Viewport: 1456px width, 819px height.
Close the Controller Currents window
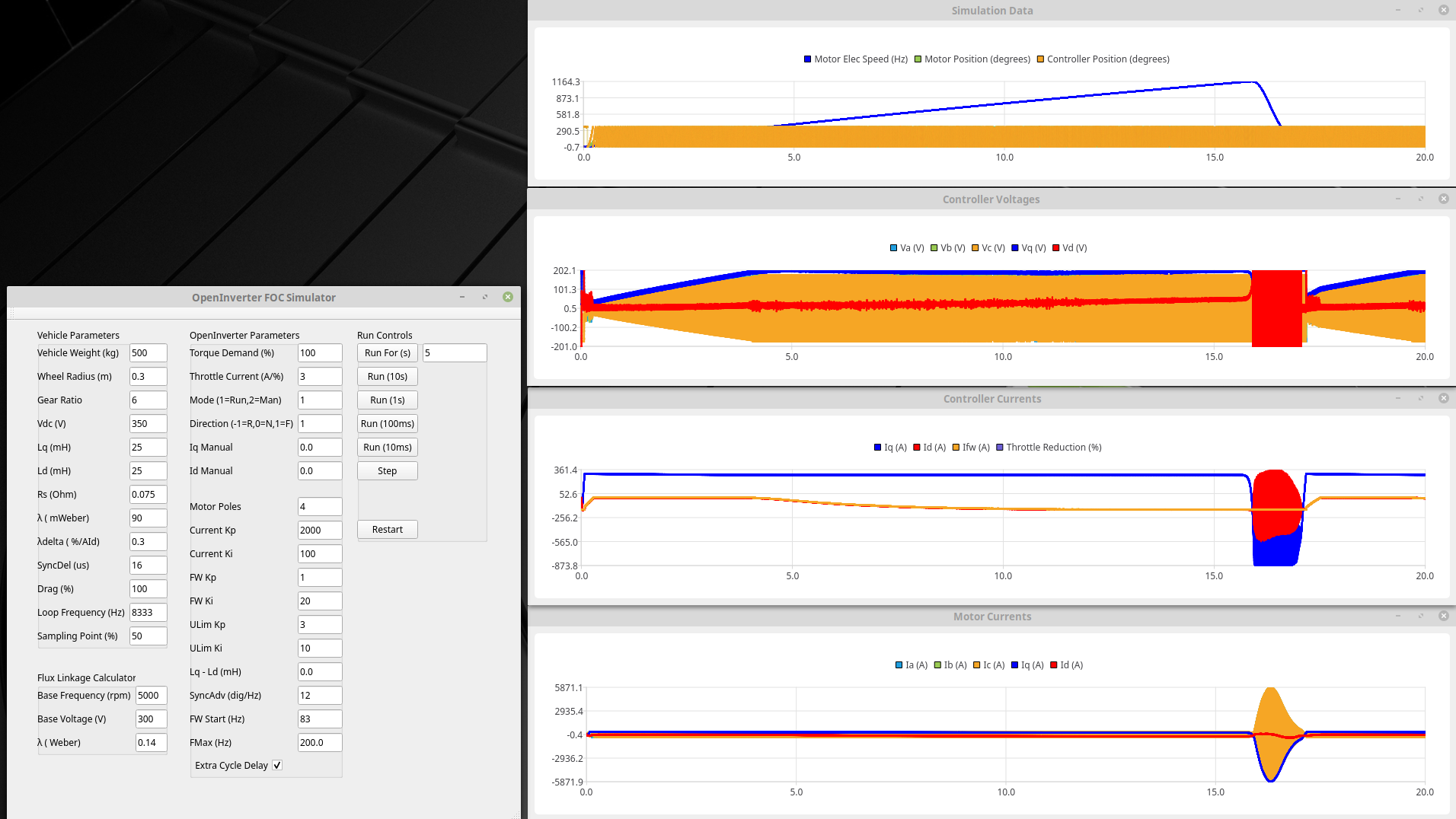(x=1443, y=398)
